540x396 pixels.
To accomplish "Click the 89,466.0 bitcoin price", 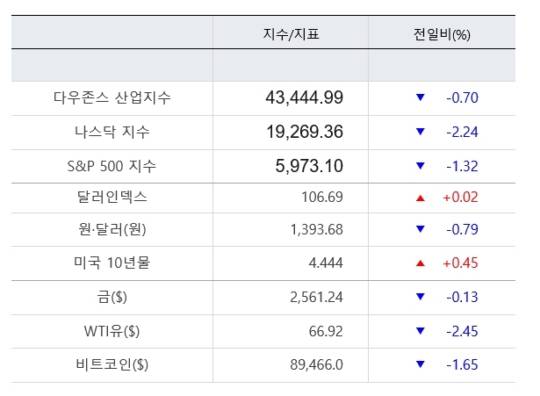I will [316, 365].
